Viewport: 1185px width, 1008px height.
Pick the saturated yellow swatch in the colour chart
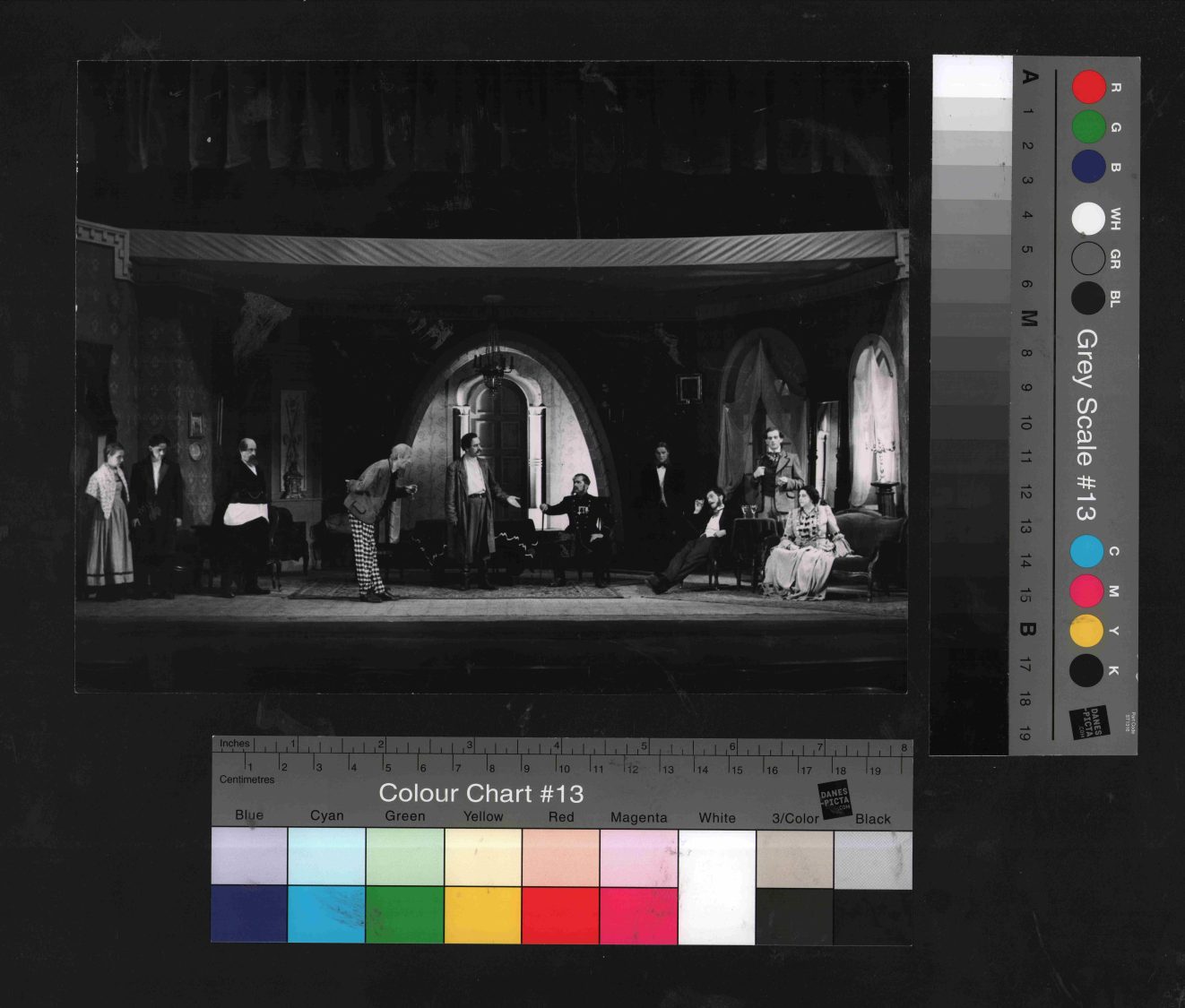(x=482, y=915)
